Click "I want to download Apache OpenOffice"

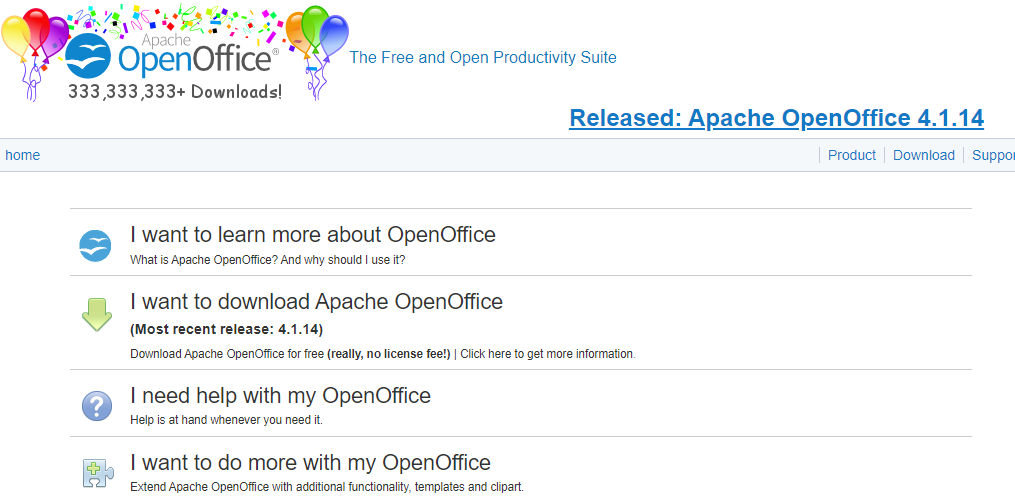point(316,301)
